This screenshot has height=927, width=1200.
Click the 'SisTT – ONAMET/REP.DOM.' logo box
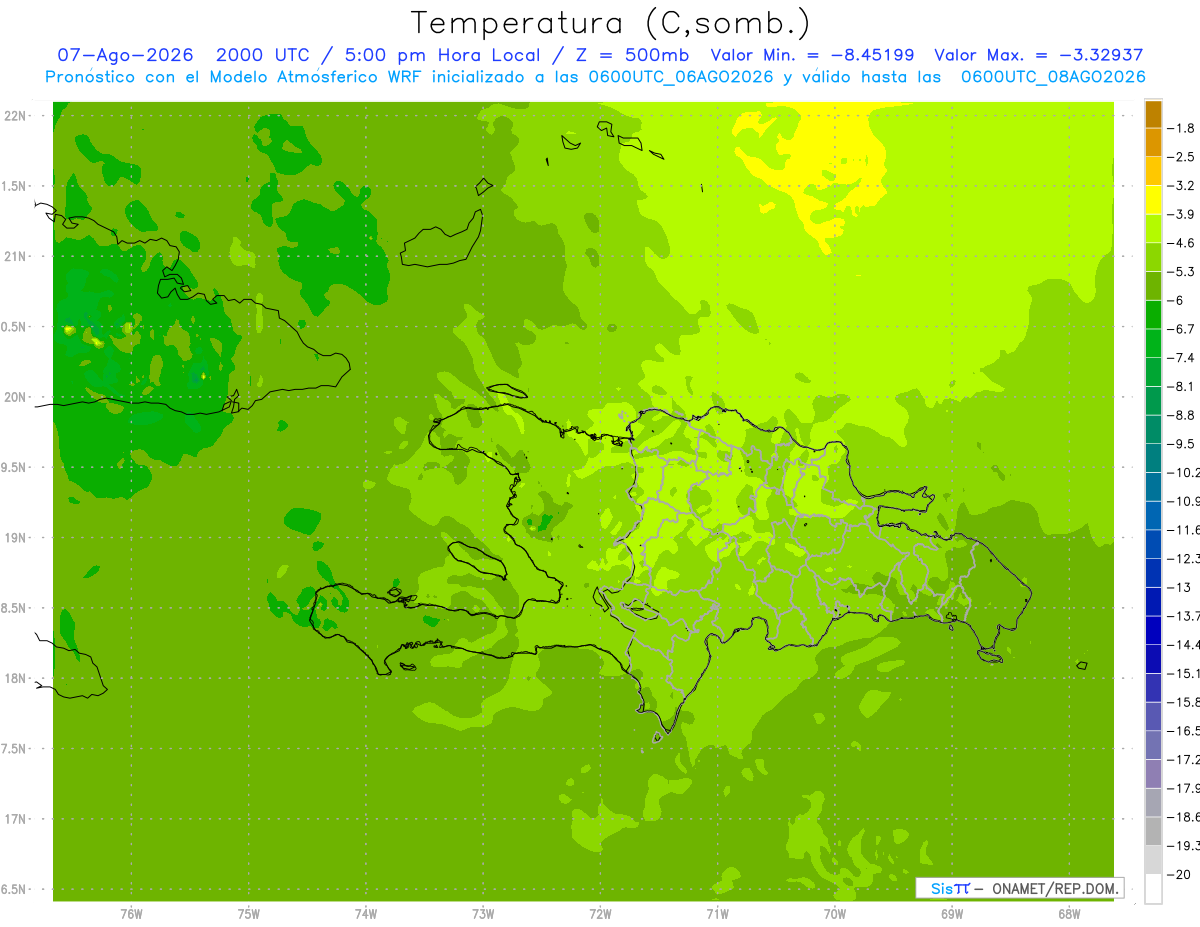coord(1019,888)
